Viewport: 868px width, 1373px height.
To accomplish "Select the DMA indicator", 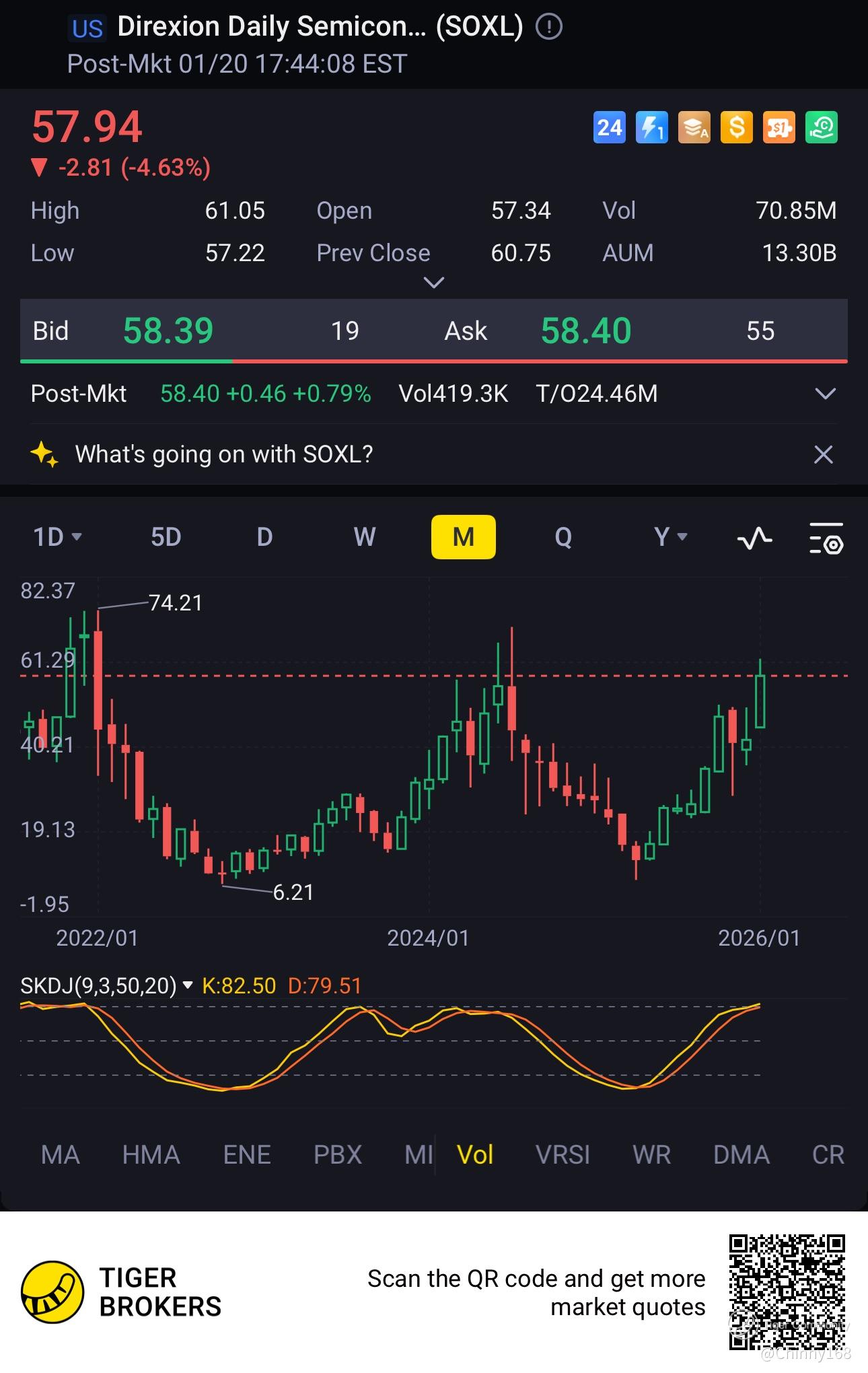I will pyautogui.click(x=742, y=1155).
